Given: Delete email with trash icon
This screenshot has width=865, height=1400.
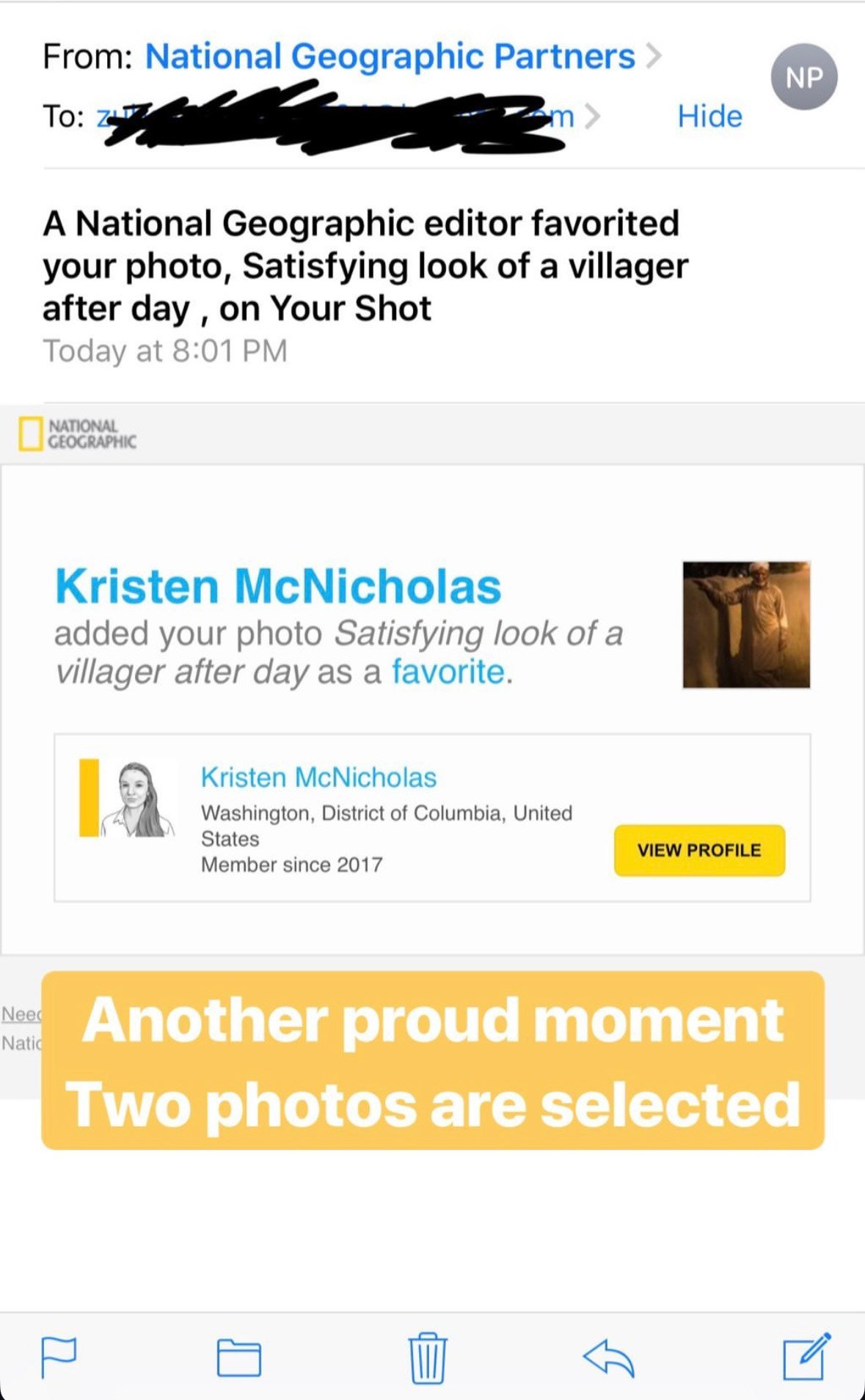Looking at the screenshot, I should tap(427, 1357).
